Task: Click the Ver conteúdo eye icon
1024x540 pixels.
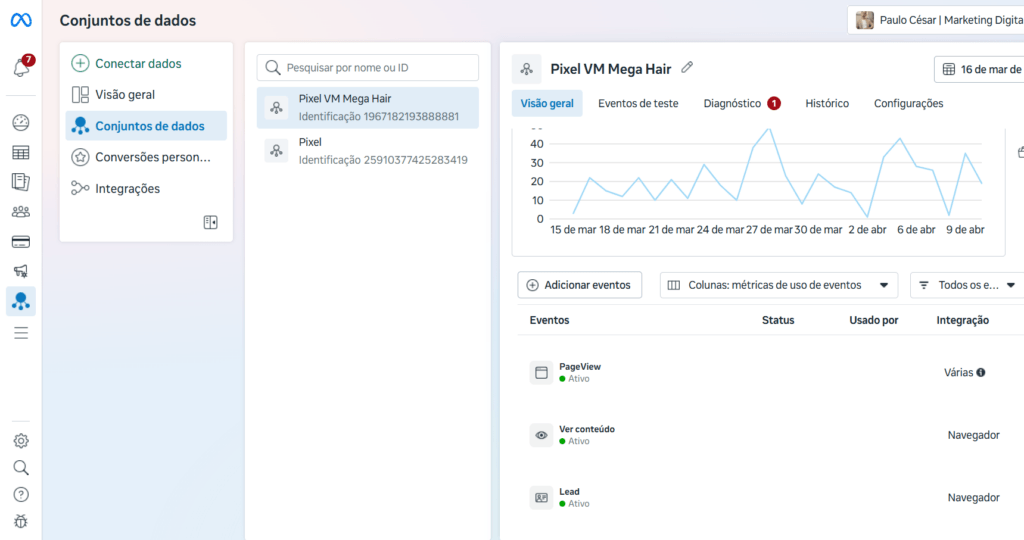Action: point(541,435)
